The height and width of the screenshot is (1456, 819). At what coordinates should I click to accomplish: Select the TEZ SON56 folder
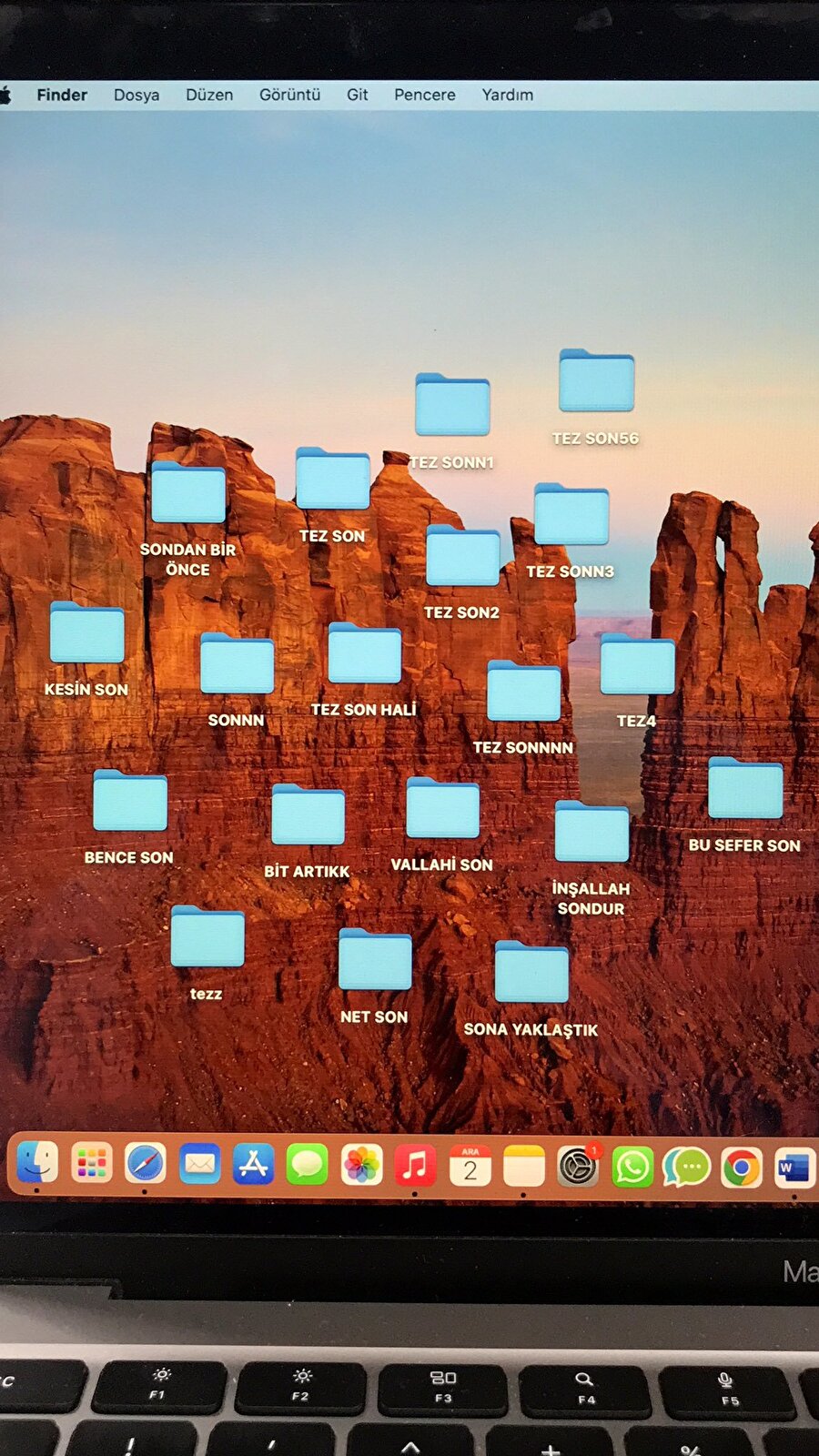pos(596,381)
